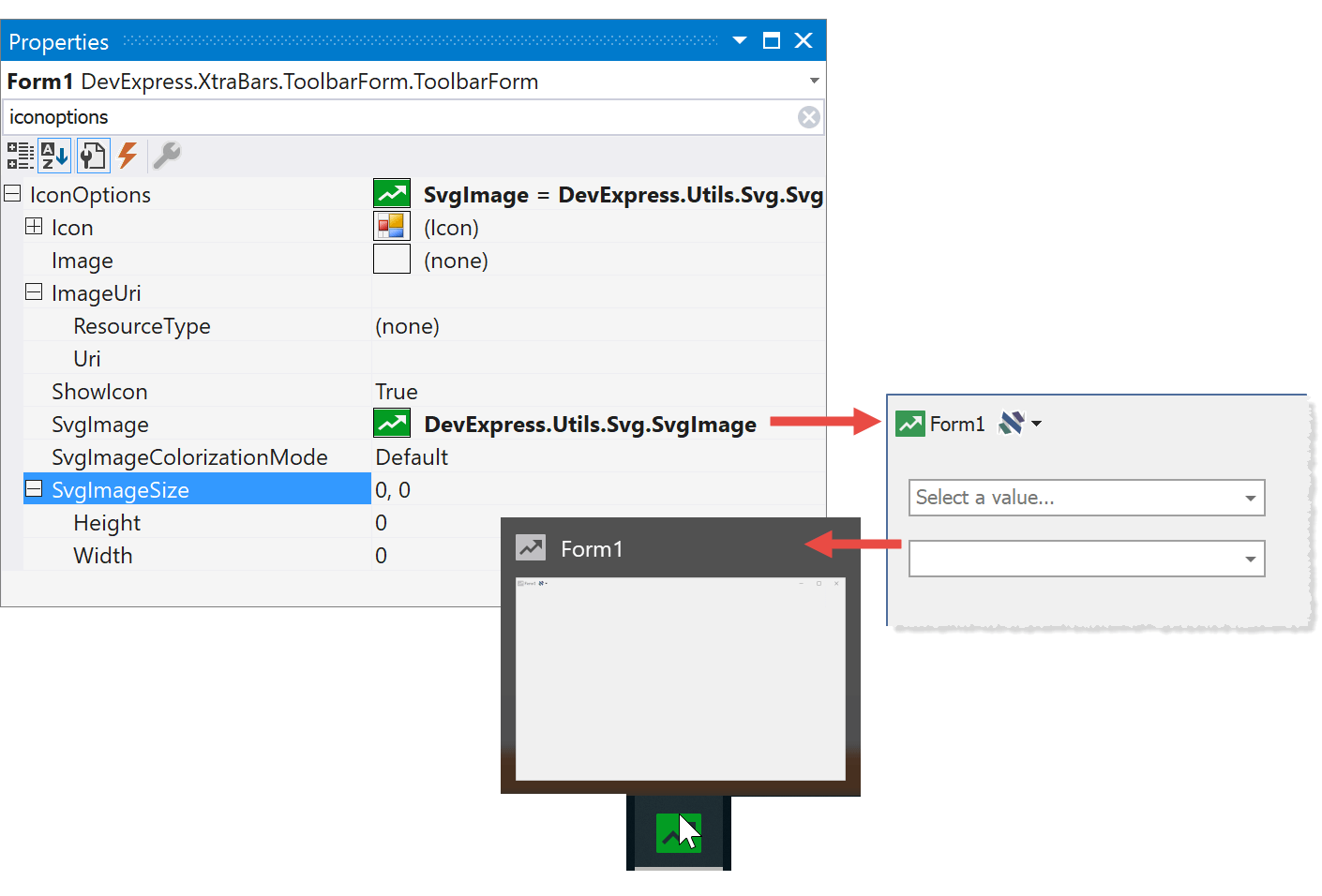Click inside the properties search input field
The height and width of the screenshot is (896, 1322).
(375, 116)
